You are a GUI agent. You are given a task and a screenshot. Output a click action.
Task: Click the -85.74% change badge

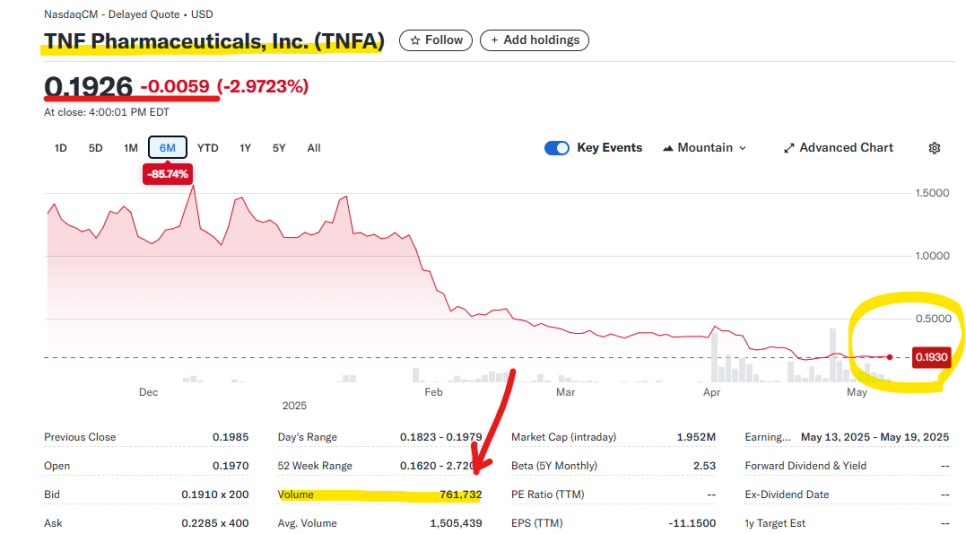(168, 174)
